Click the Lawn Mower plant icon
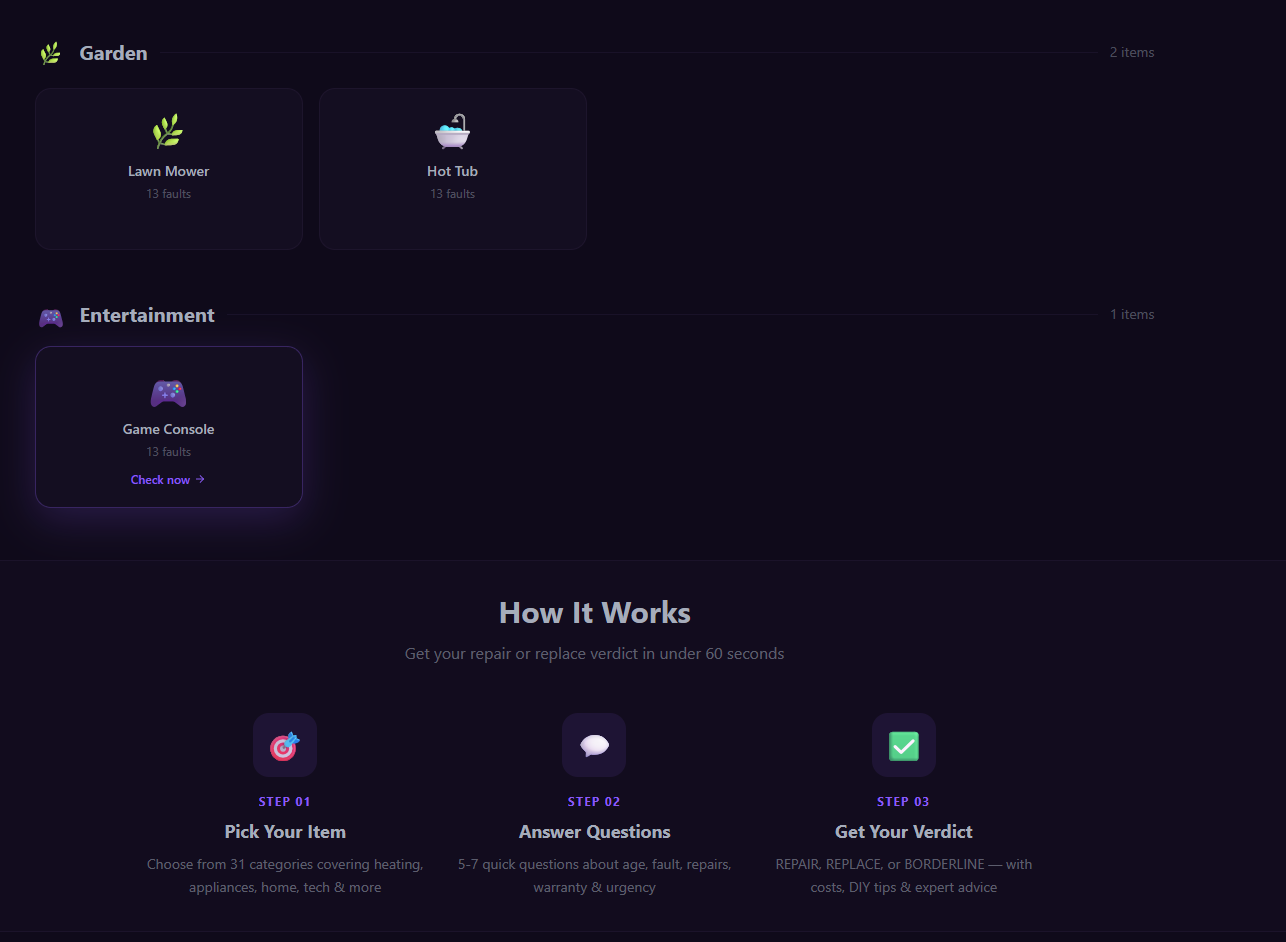The height and width of the screenshot is (942, 1286). tap(168, 131)
